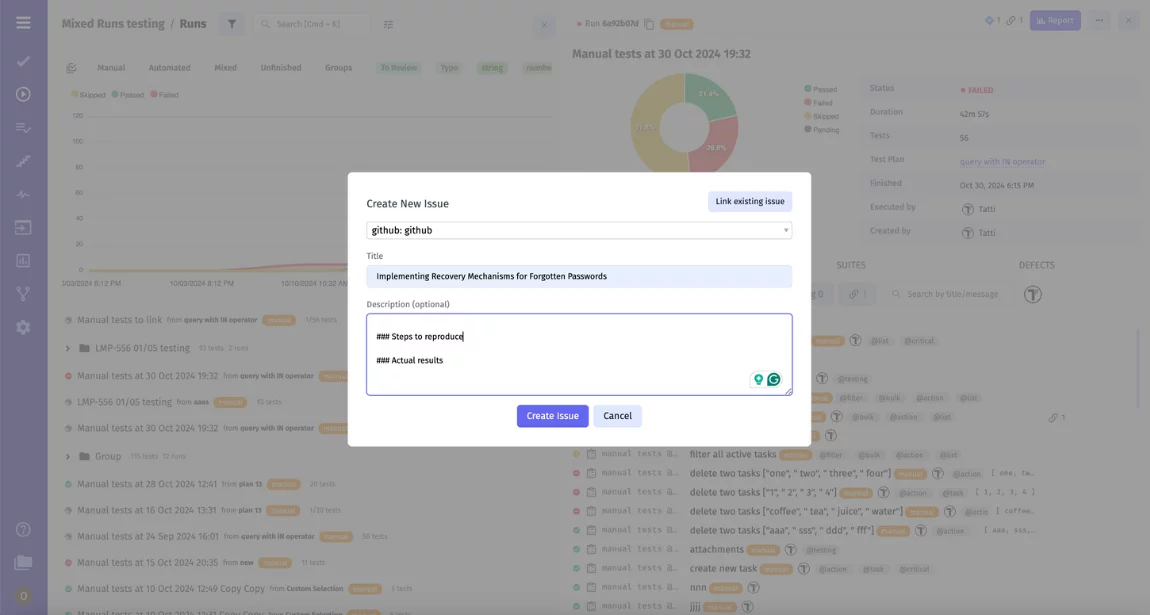Open the Link existing issue option

[x=749, y=201]
